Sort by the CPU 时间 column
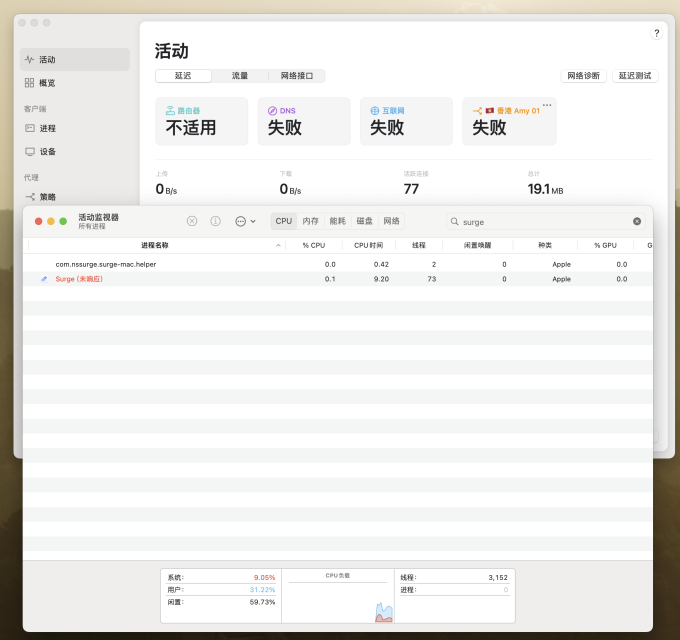 tap(369, 245)
